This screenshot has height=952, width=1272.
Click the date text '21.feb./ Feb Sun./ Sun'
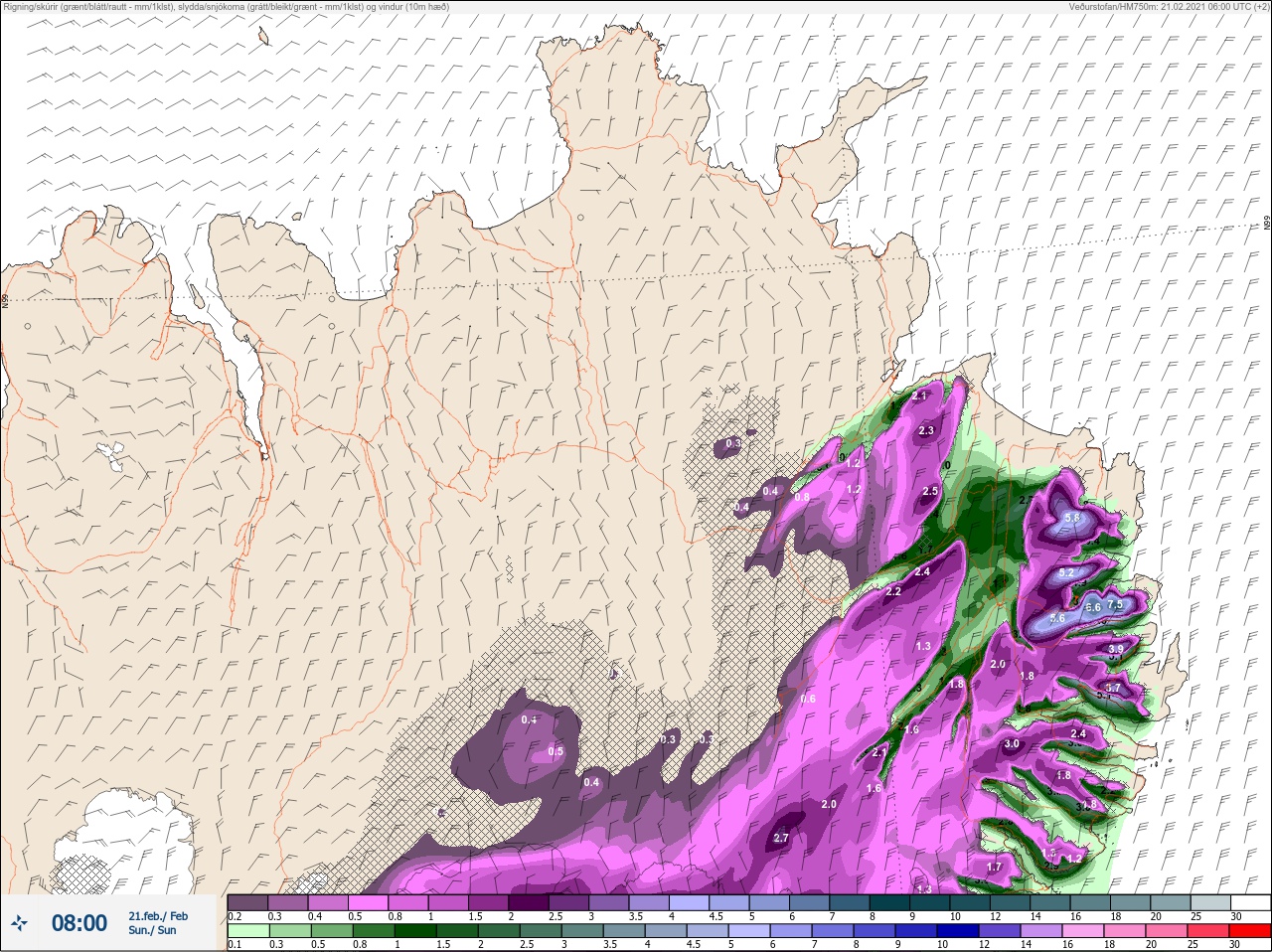tap(158, 923)
